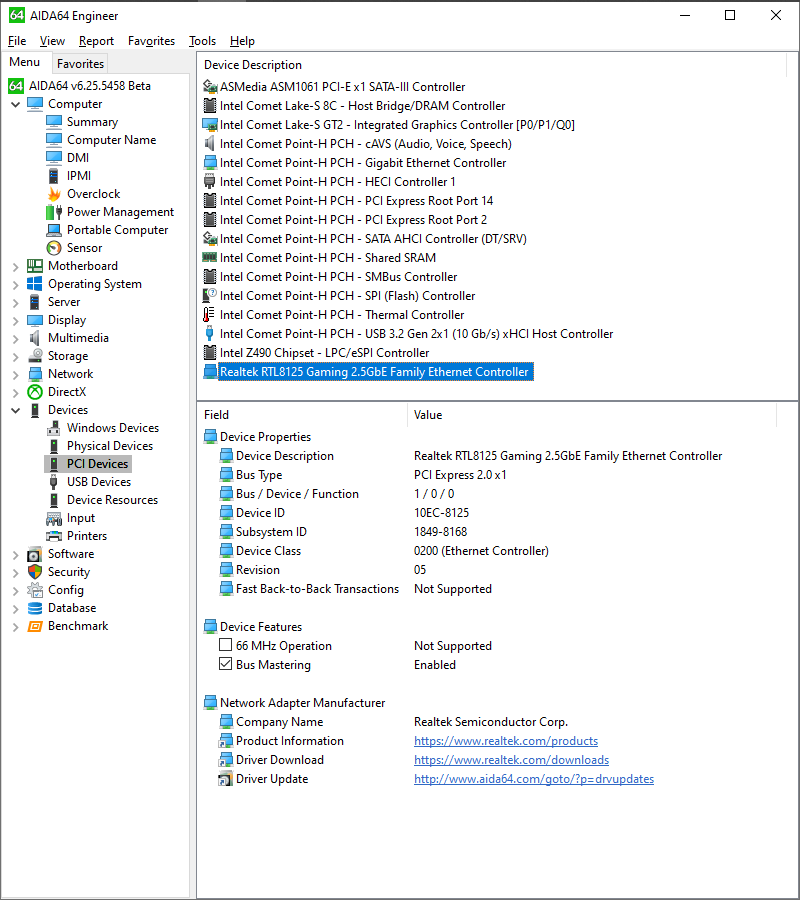The height and width of the screenshot is (900, 800).
Task: Click the DirectX Xbox icon
Action: [35, 392]
